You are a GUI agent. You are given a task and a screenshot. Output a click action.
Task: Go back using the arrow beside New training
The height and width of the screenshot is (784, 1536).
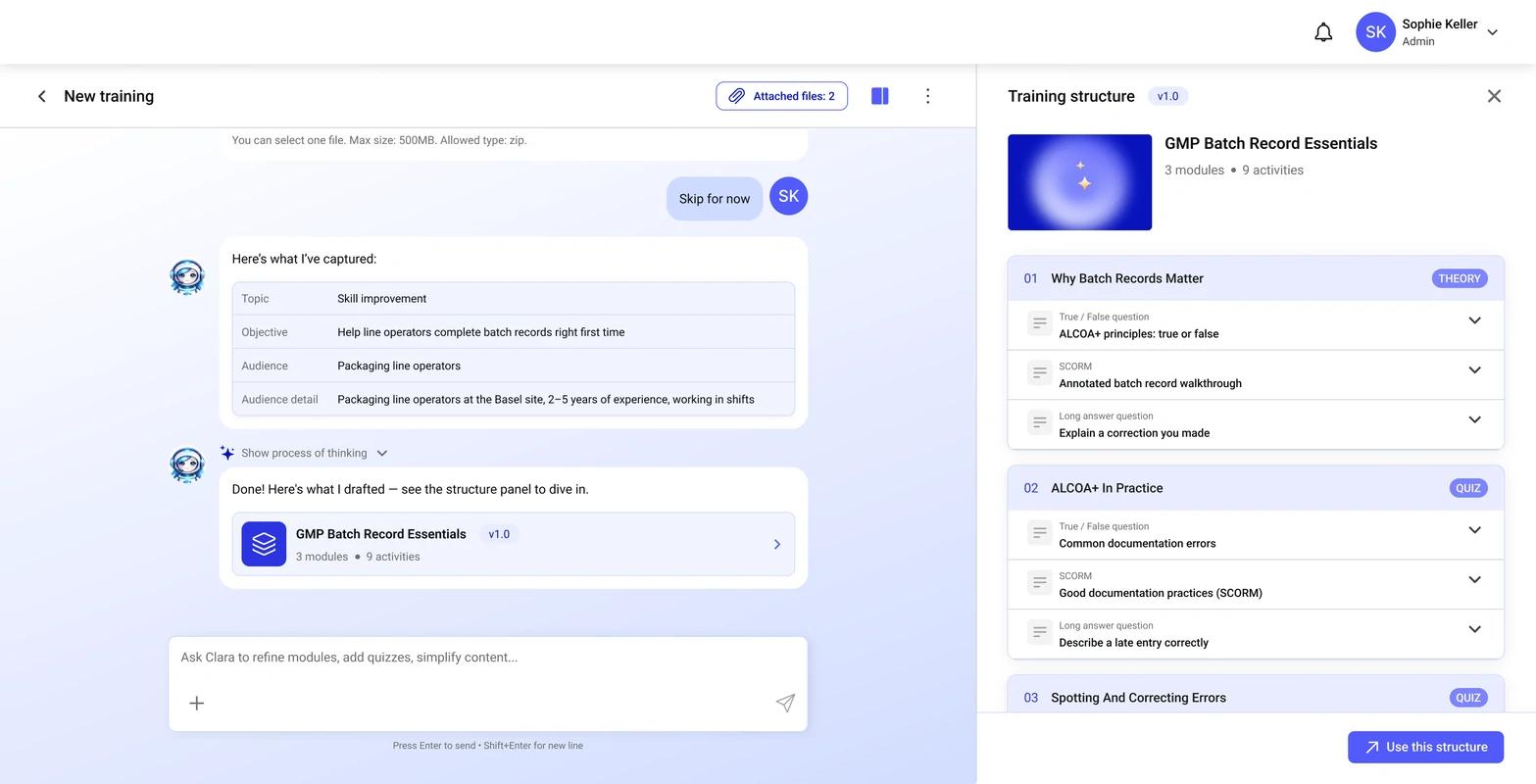41,96
